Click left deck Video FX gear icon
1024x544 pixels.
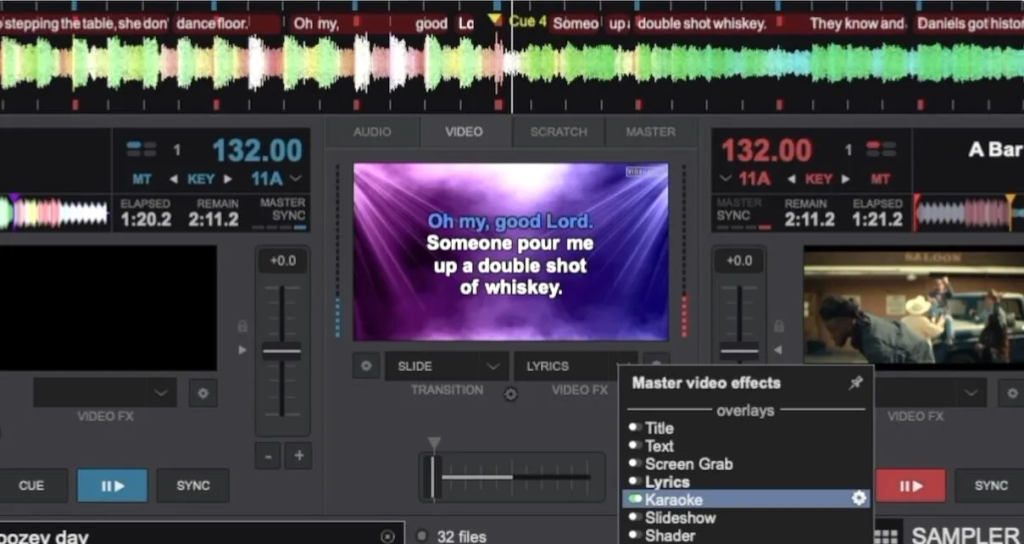tap(203, 393)
